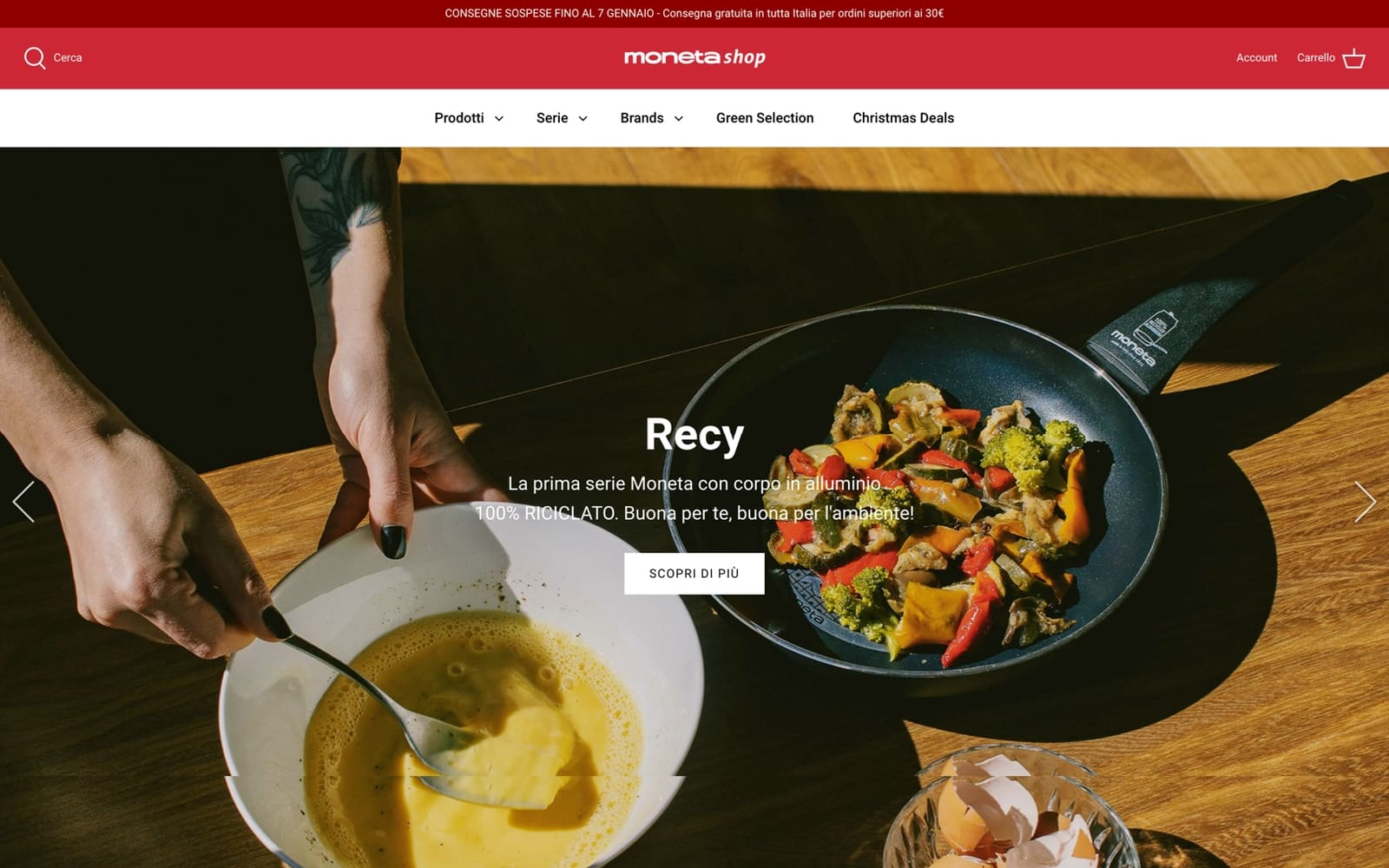
Task: Go to previous slide arrow
Action: [23, 502]
